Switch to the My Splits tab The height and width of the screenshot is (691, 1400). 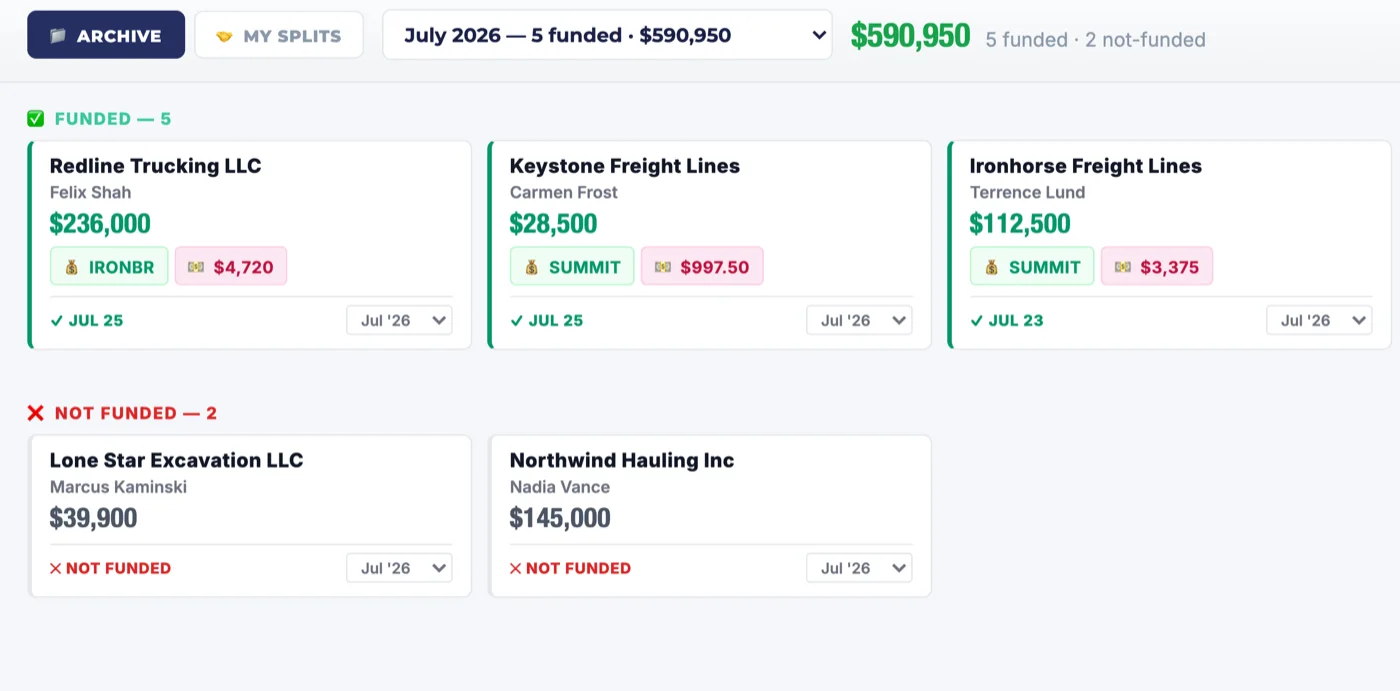[279, 35]
